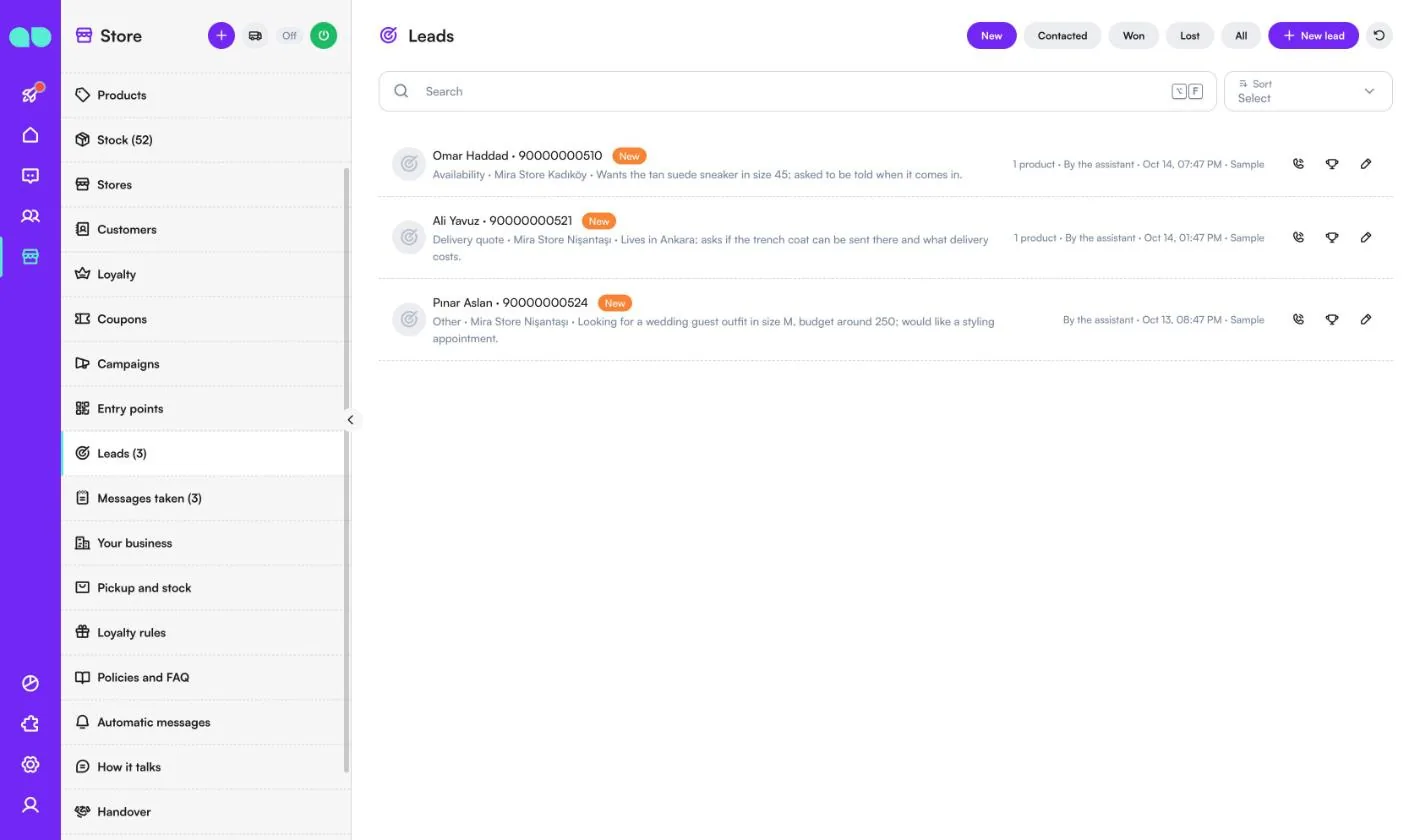This screenshot has height=840, width=1420.
Task: Open the settings gear icon in left rail
Action: coord(30,764)
